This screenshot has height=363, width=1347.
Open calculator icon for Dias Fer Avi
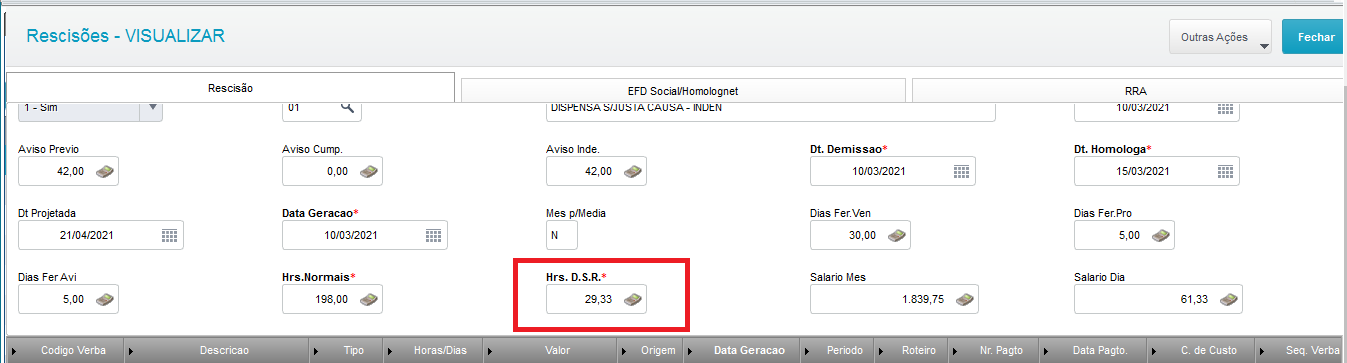point(105,298)
